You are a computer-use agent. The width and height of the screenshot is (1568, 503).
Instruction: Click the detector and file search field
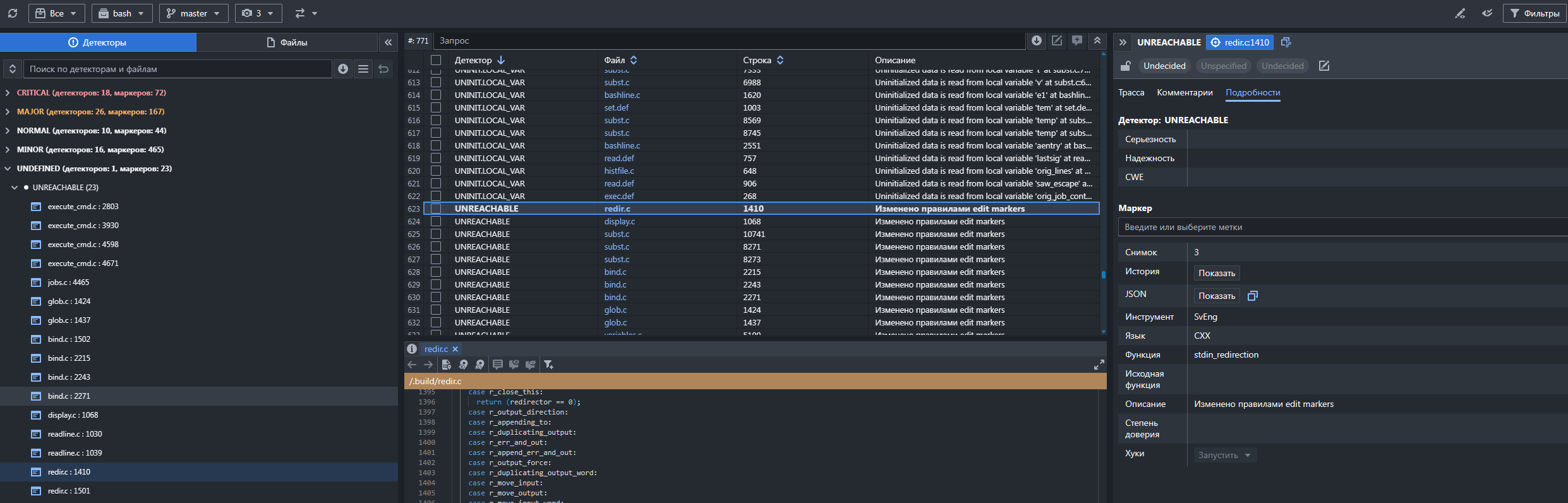pos(177,69)
